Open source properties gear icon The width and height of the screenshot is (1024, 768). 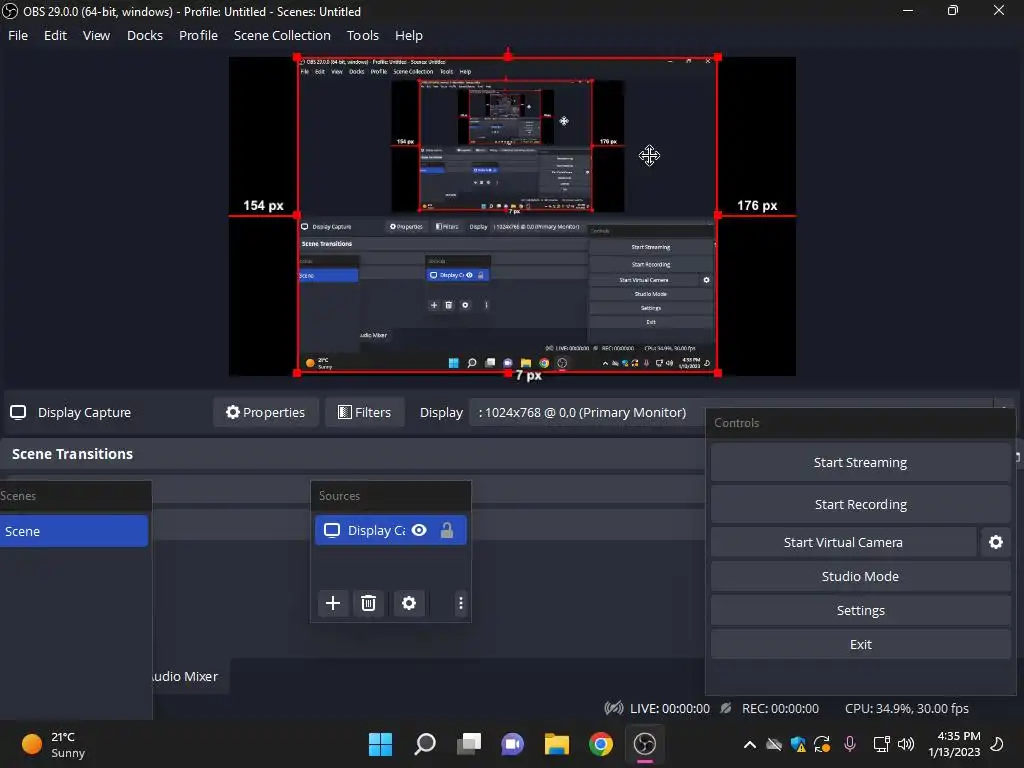click(x=409, y=603)
